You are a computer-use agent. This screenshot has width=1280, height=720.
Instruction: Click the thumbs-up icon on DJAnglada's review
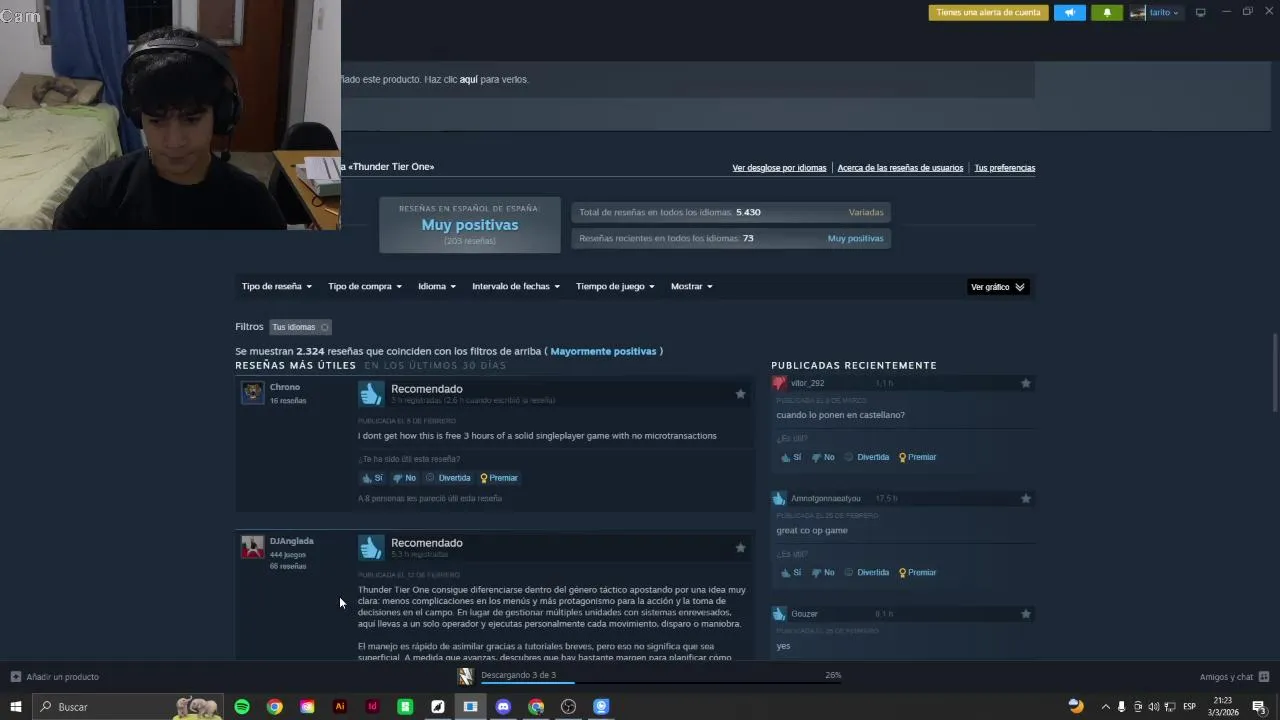(371, 548)
